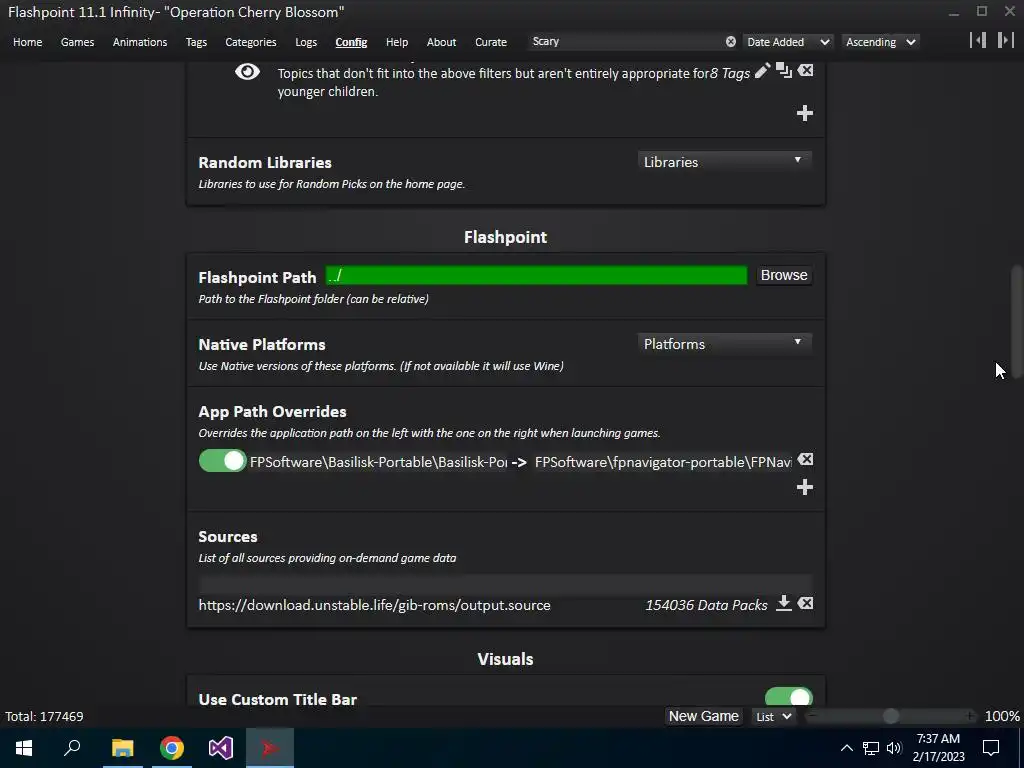The width and height of the screenshot is (1024, 768).
Task: Click the New Game button
Action: (x=703, y=716)
